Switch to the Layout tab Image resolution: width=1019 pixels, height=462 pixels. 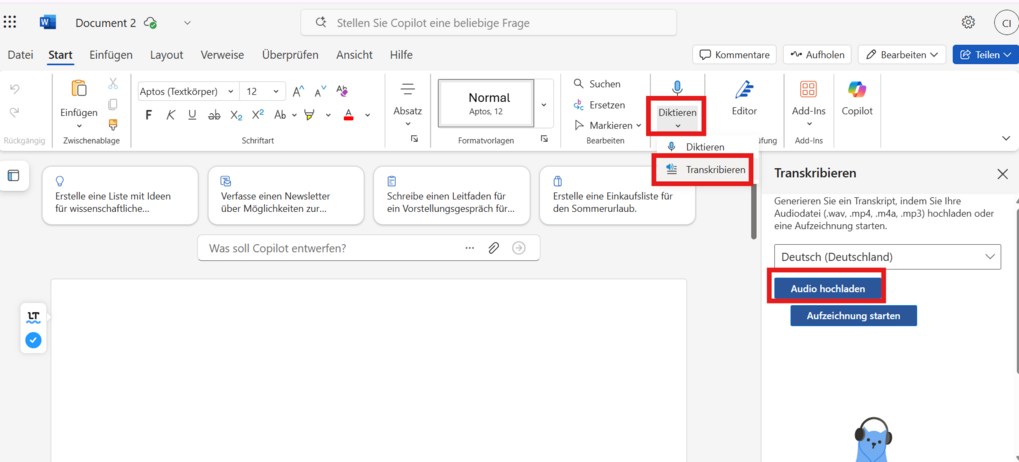pos(166,55)
